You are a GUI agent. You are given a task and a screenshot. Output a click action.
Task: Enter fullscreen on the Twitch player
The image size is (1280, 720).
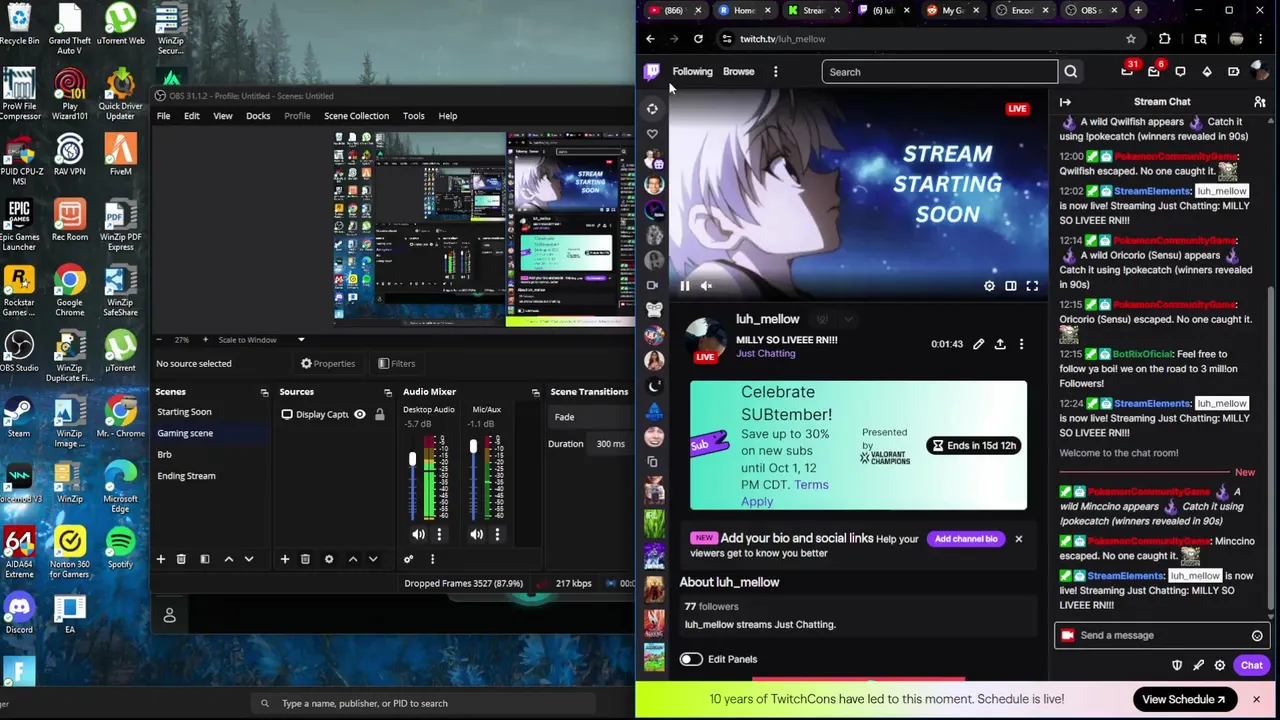(1032, 286)
